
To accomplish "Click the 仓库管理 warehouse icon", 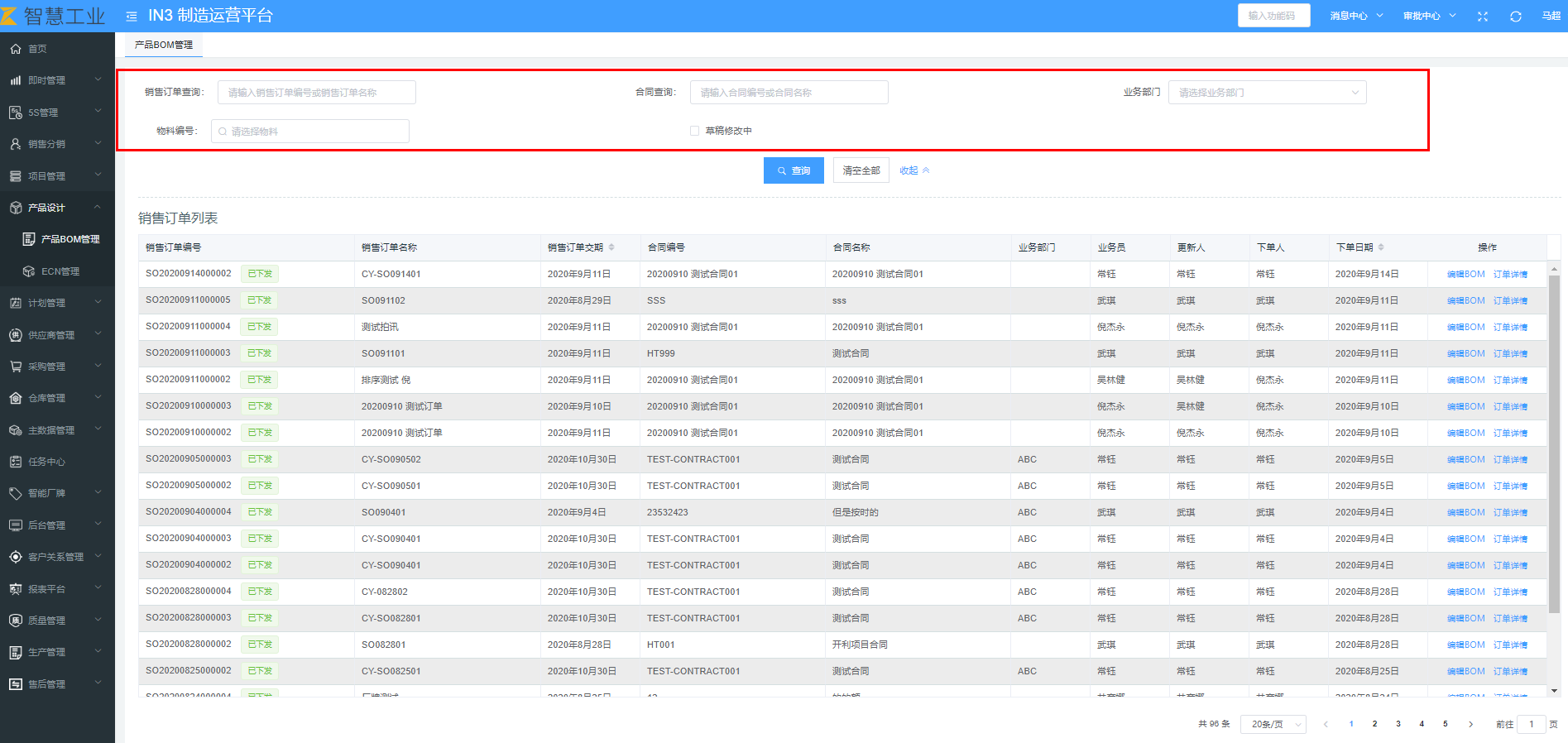I will 16,398.
